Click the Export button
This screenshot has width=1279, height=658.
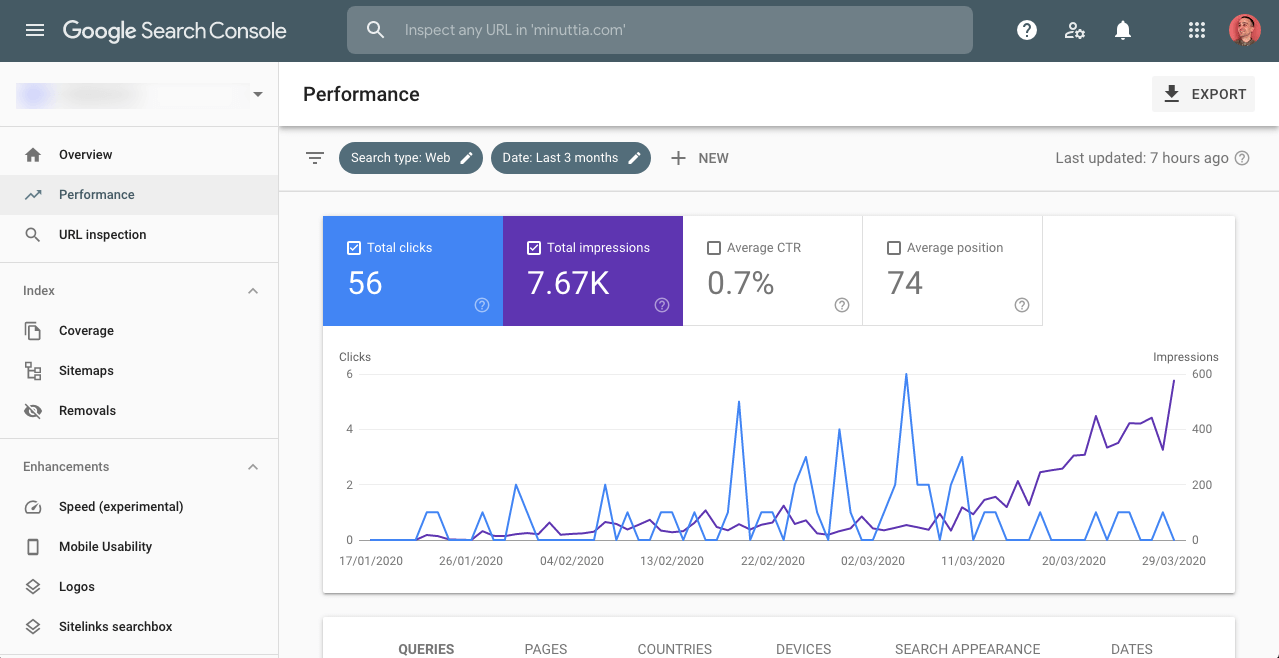tap(1204, 94)
